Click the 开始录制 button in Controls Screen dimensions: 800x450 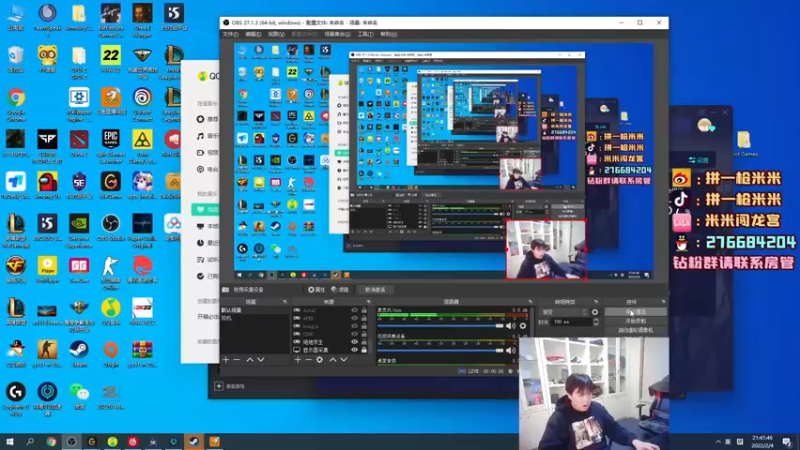coord(635,321)
